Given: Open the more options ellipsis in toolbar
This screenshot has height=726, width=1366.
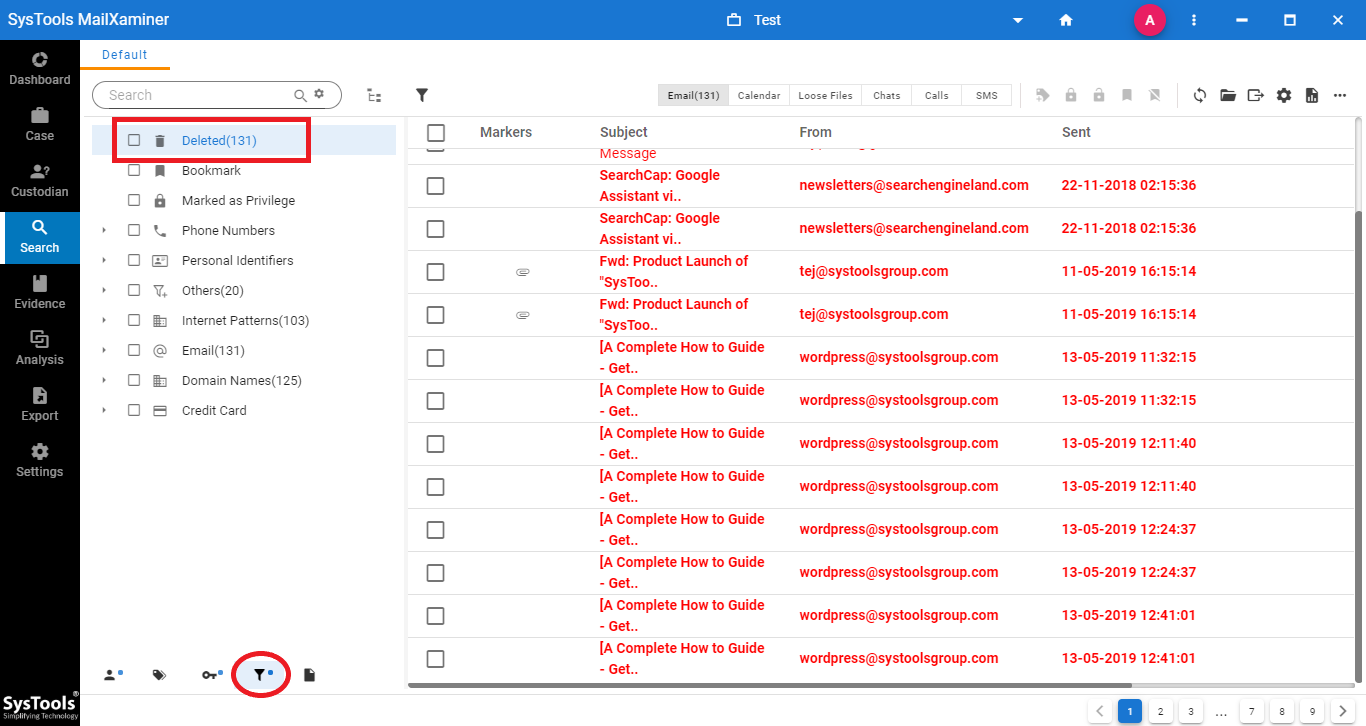Looking at the screenshot, I should tap(1340, 95).
